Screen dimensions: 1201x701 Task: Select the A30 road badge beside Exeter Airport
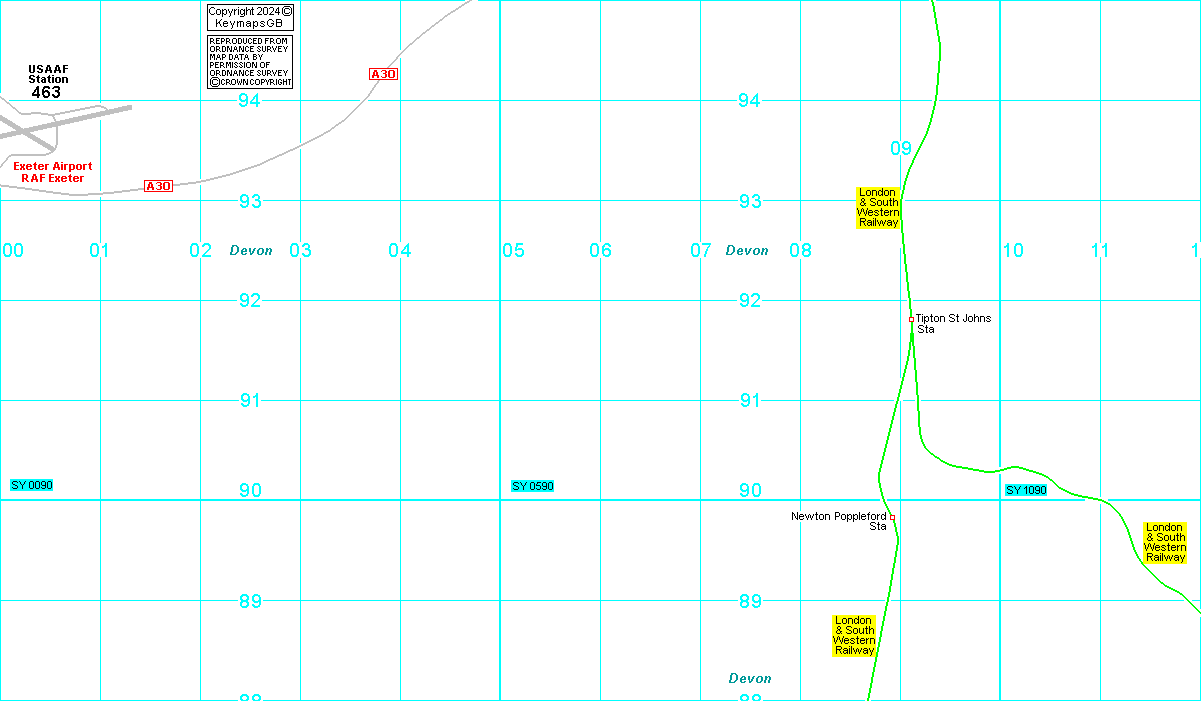tap(158, 186)
